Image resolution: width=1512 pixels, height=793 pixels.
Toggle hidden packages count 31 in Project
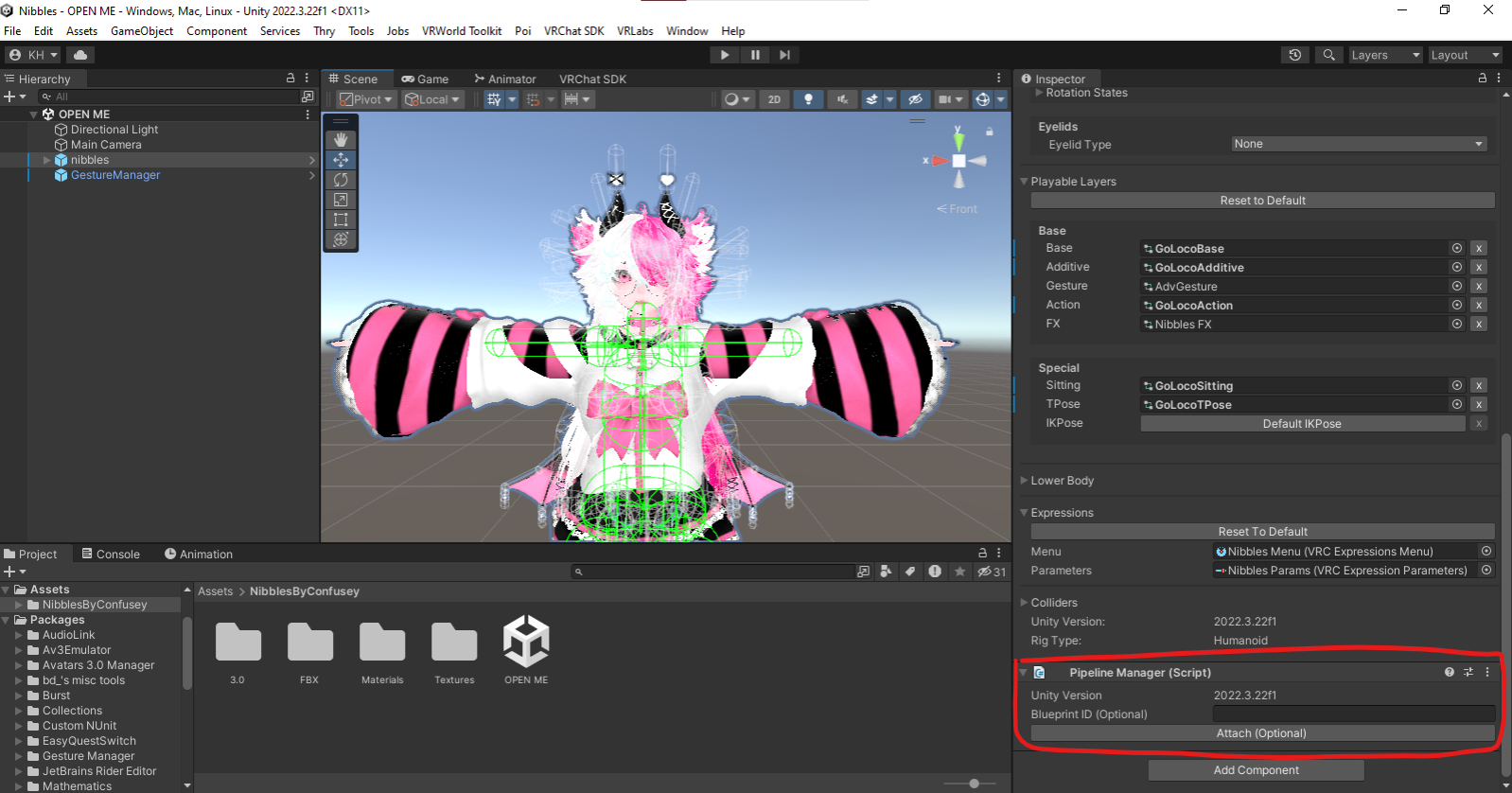[992, 572]
